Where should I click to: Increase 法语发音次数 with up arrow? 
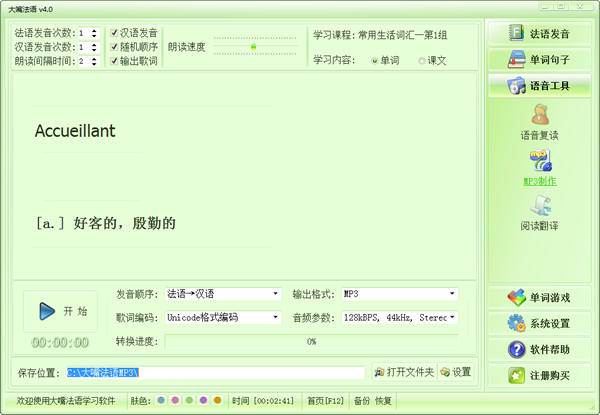pos(94,31)
